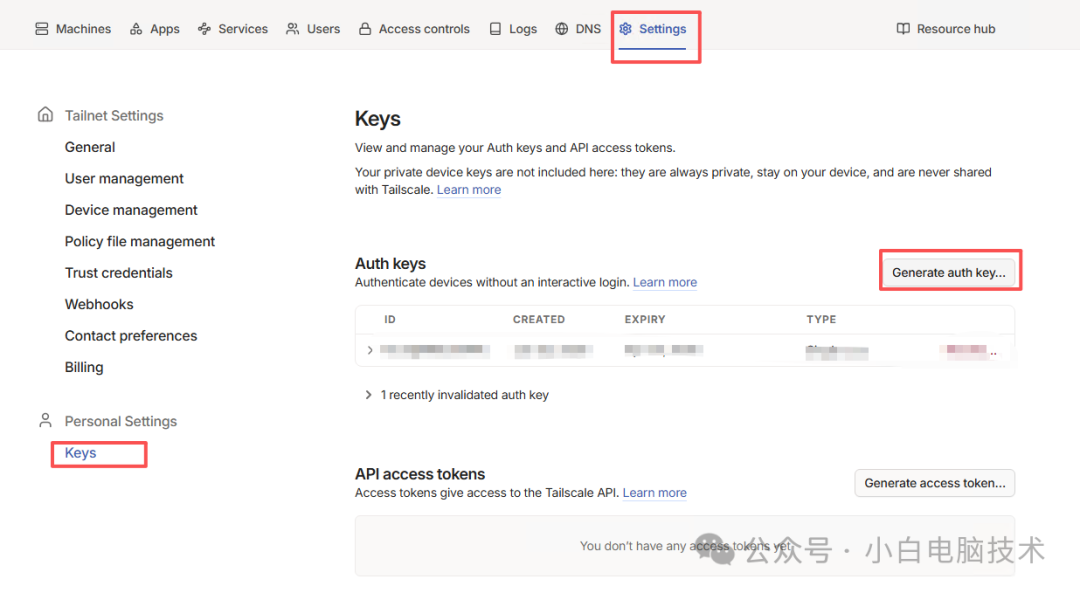
Task: Click the CREATED column header
Action: click(x=539, y=320)
